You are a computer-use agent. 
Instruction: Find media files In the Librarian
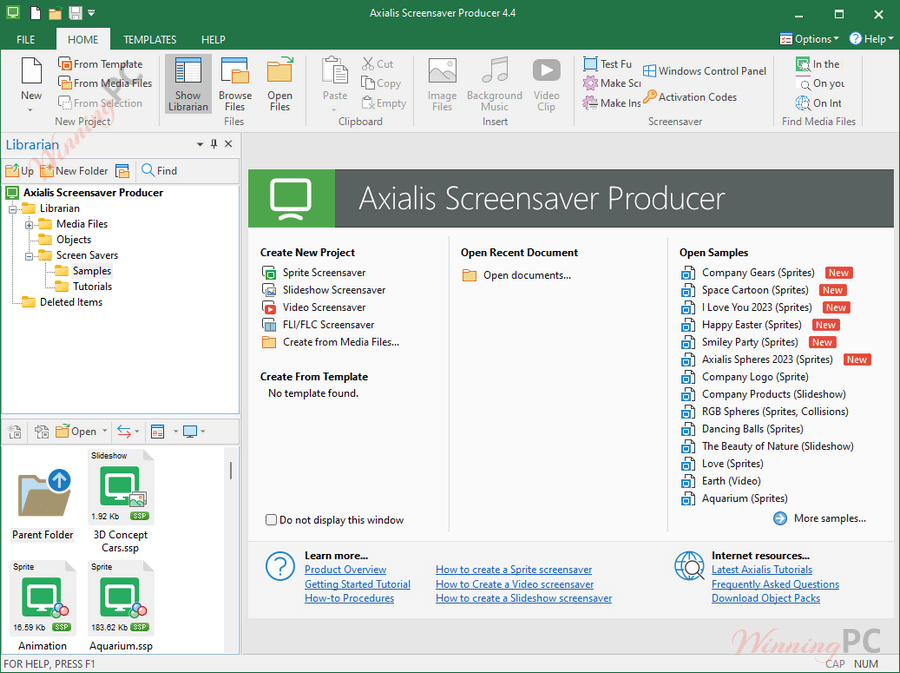818,64
